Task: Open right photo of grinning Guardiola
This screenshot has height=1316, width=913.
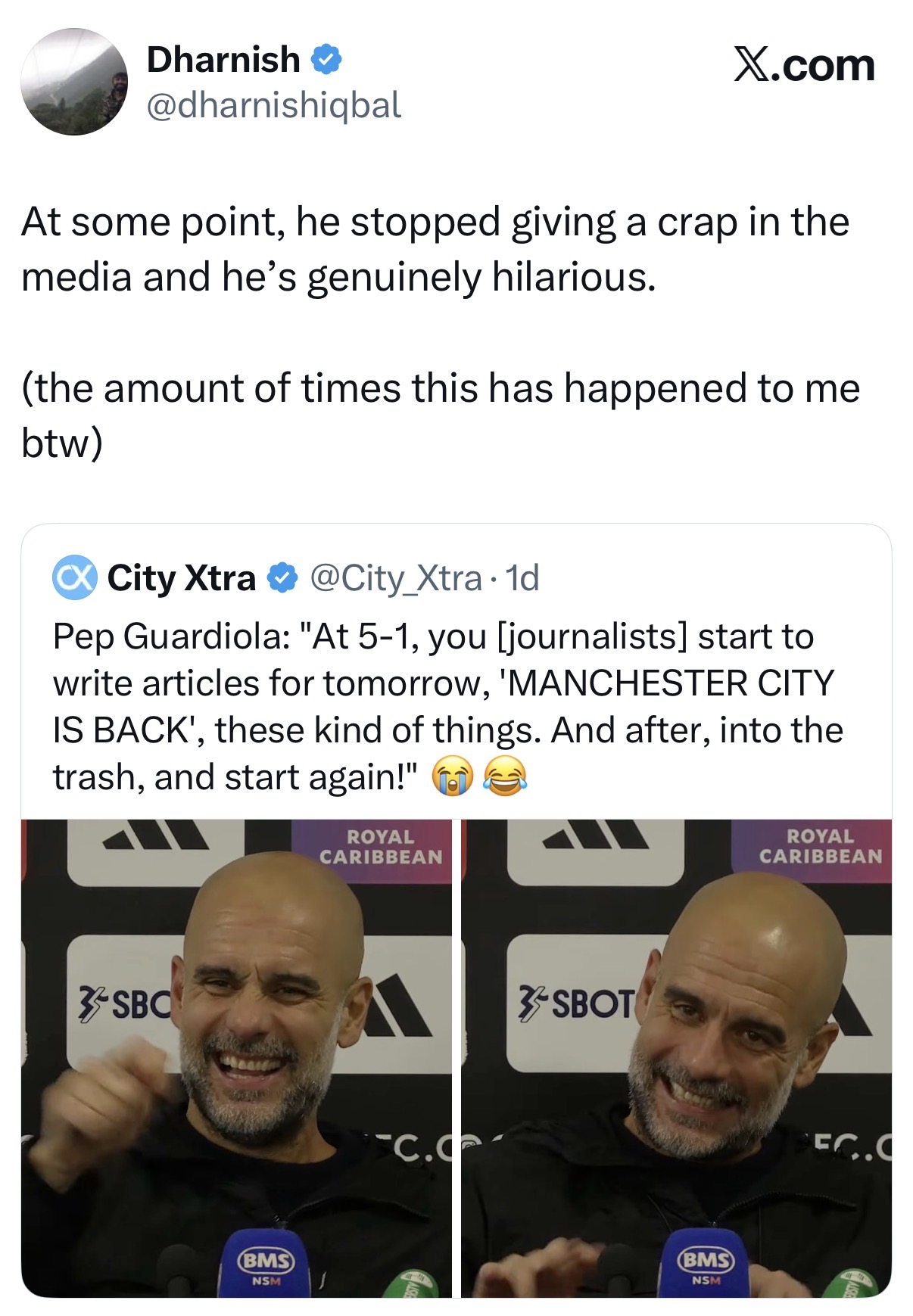Action: 676,1057
